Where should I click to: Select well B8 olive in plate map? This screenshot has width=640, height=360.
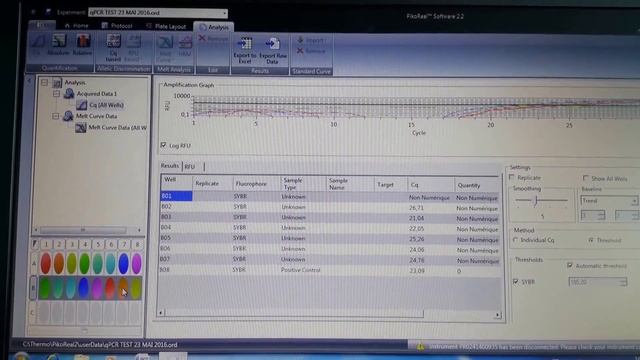click(x=136, y=288)
